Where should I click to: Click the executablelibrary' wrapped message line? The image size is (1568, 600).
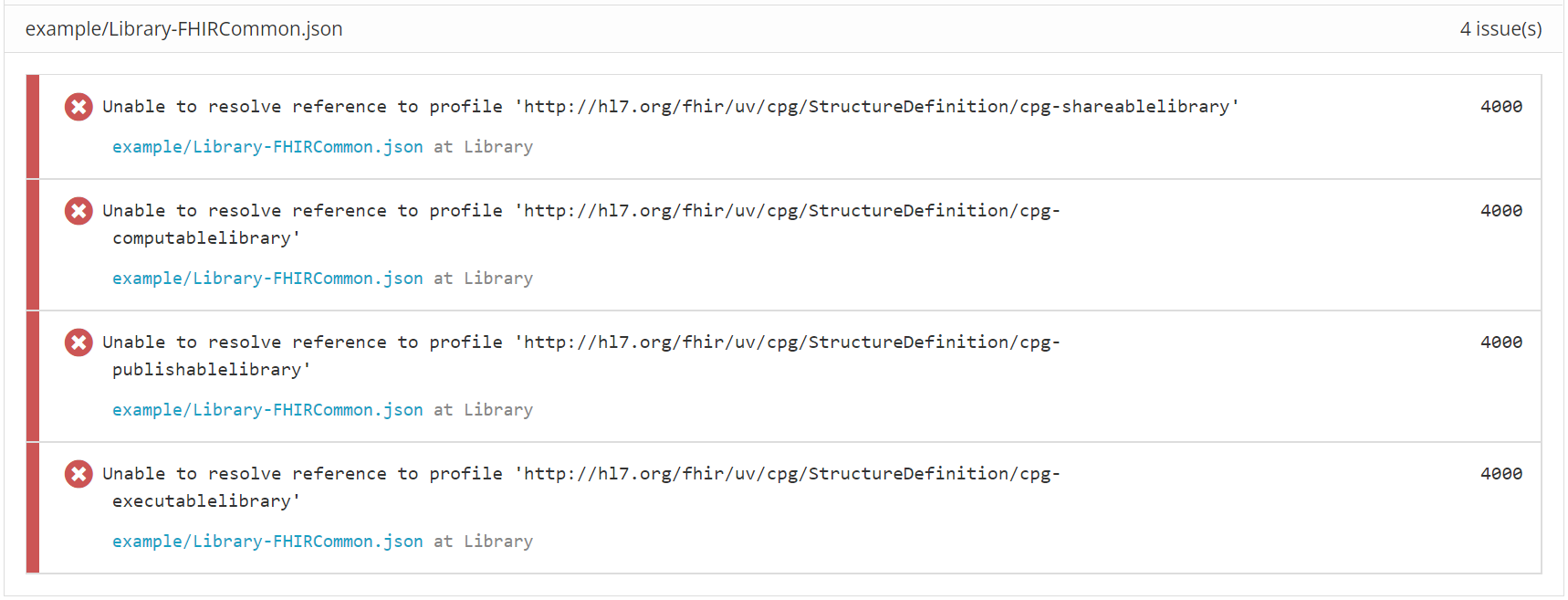[x=206, y=501]
